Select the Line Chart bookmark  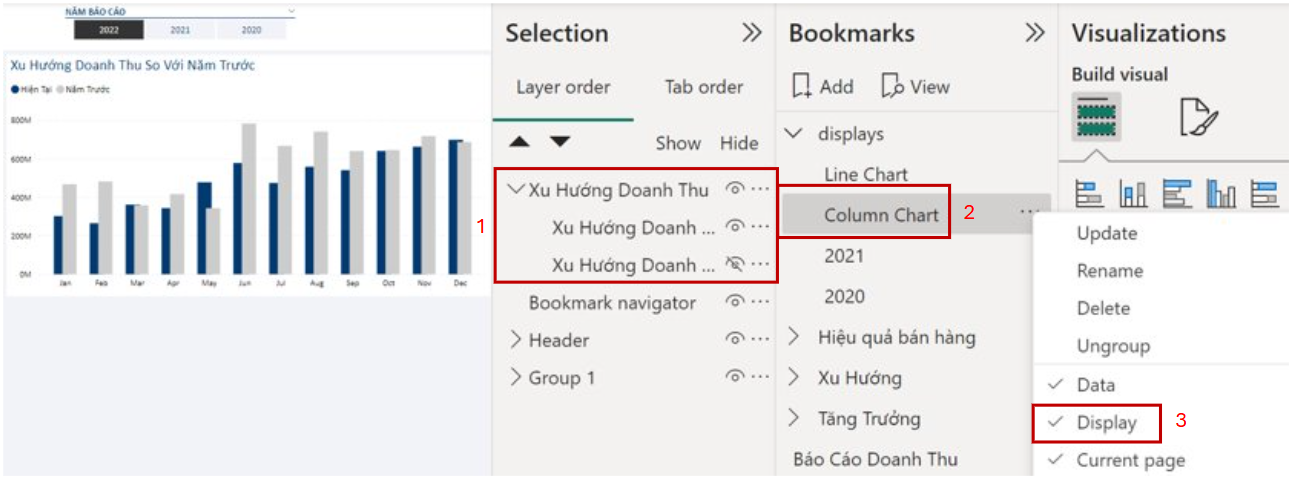tap(866, 174)
